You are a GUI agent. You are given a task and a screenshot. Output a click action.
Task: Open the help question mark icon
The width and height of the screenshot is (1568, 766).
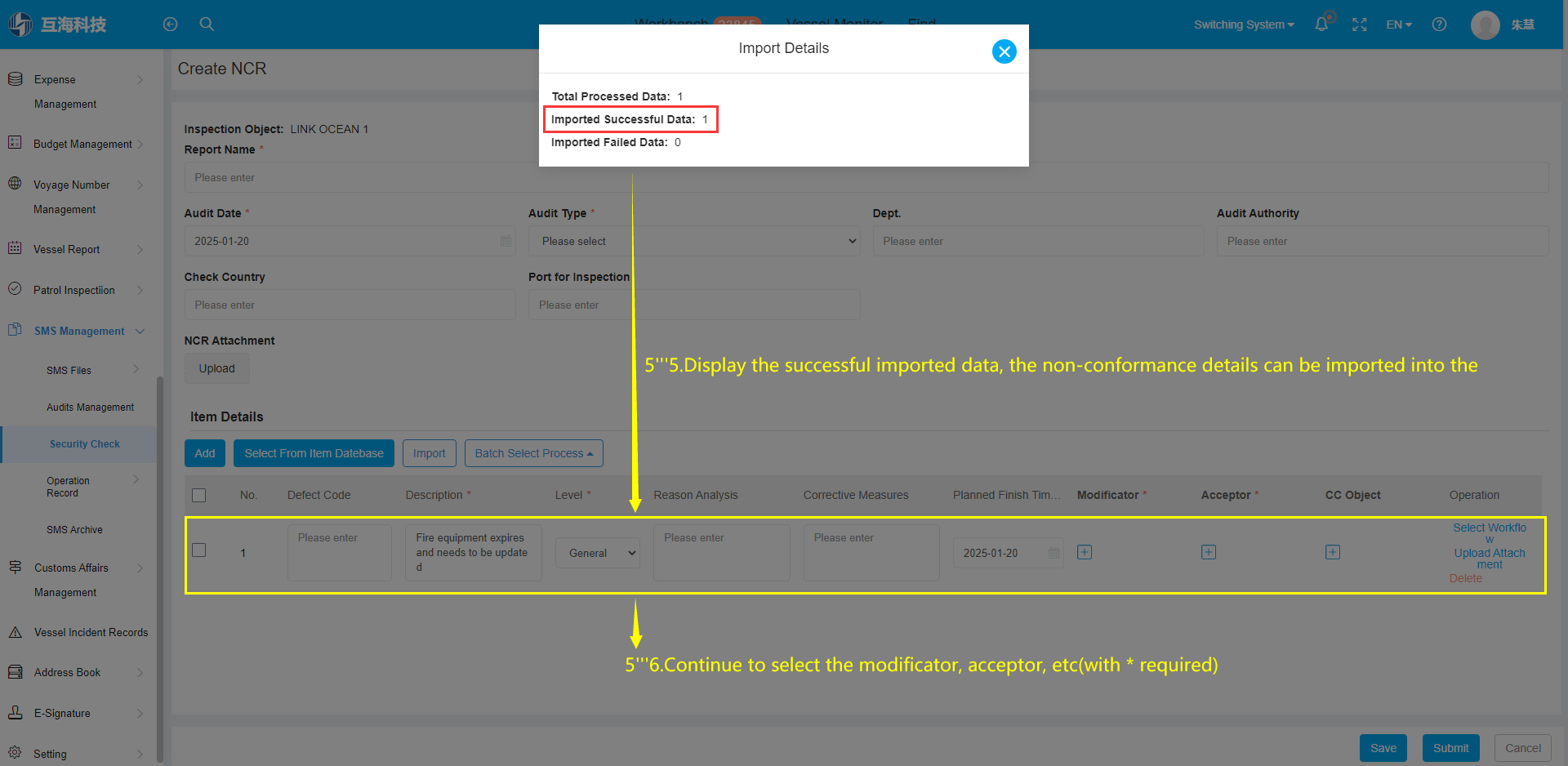click(1439, 24)
